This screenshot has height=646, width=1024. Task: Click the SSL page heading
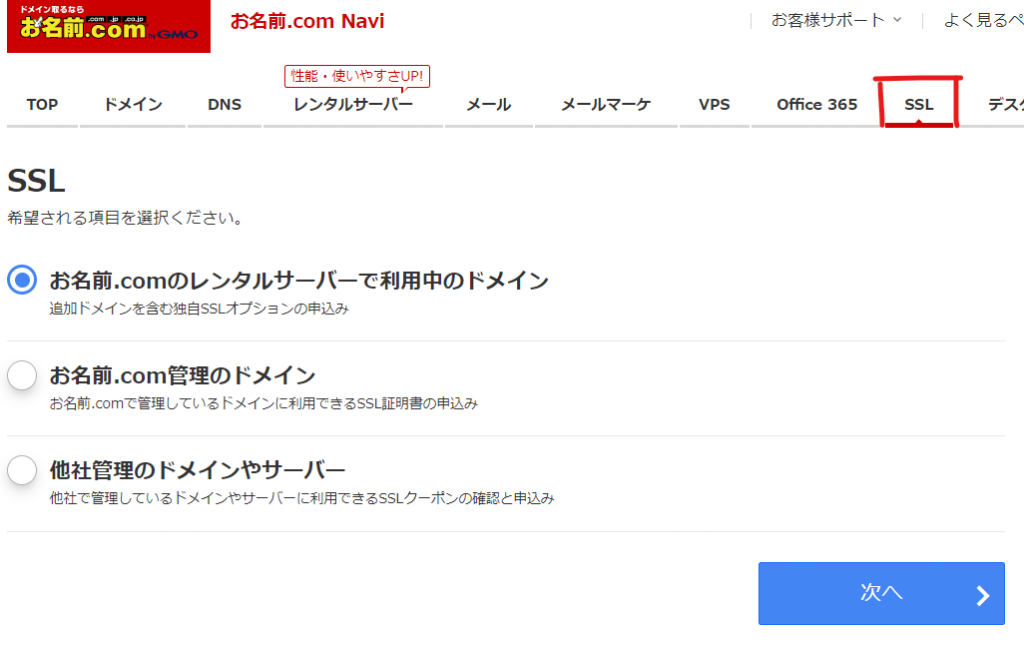tap(36, 181)
